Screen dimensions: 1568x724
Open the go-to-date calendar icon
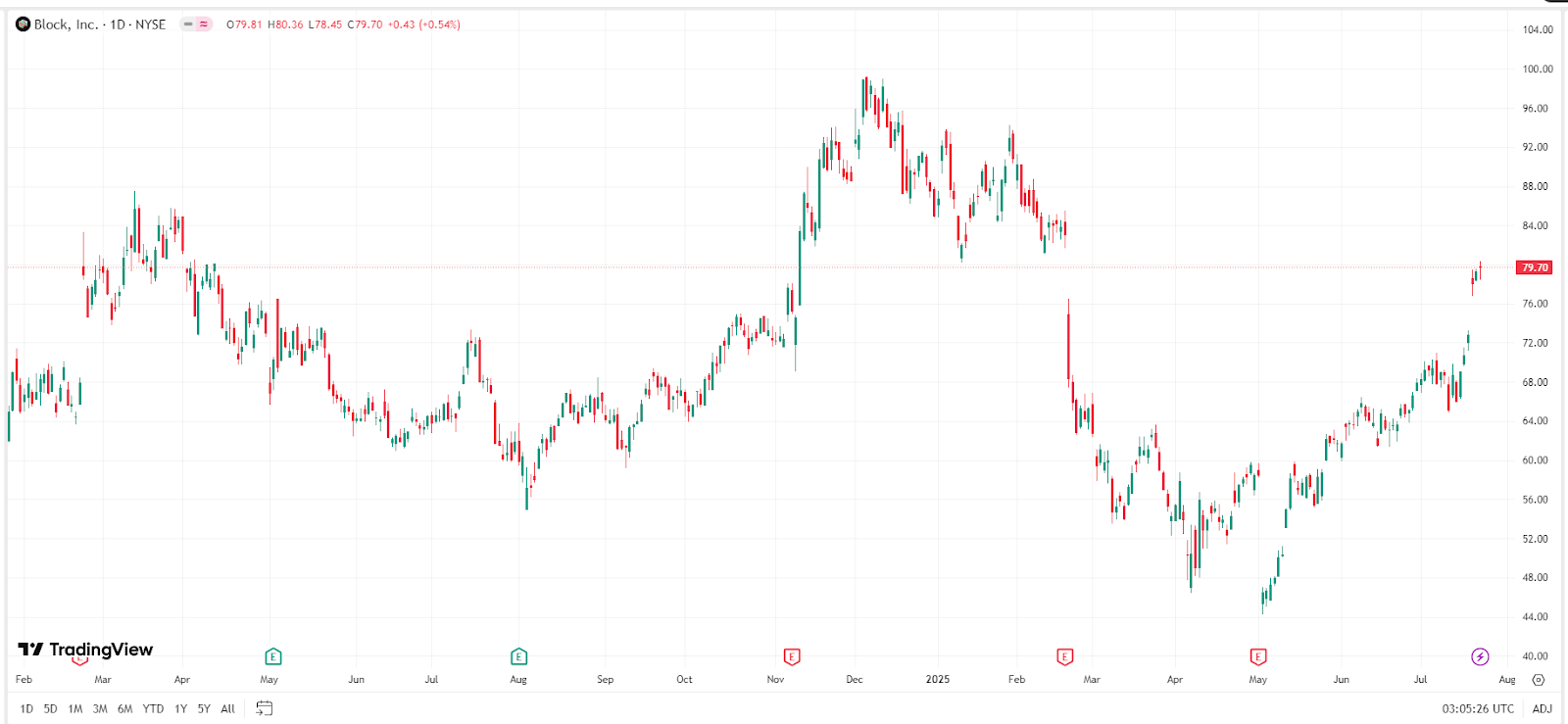tap(262, 707)
